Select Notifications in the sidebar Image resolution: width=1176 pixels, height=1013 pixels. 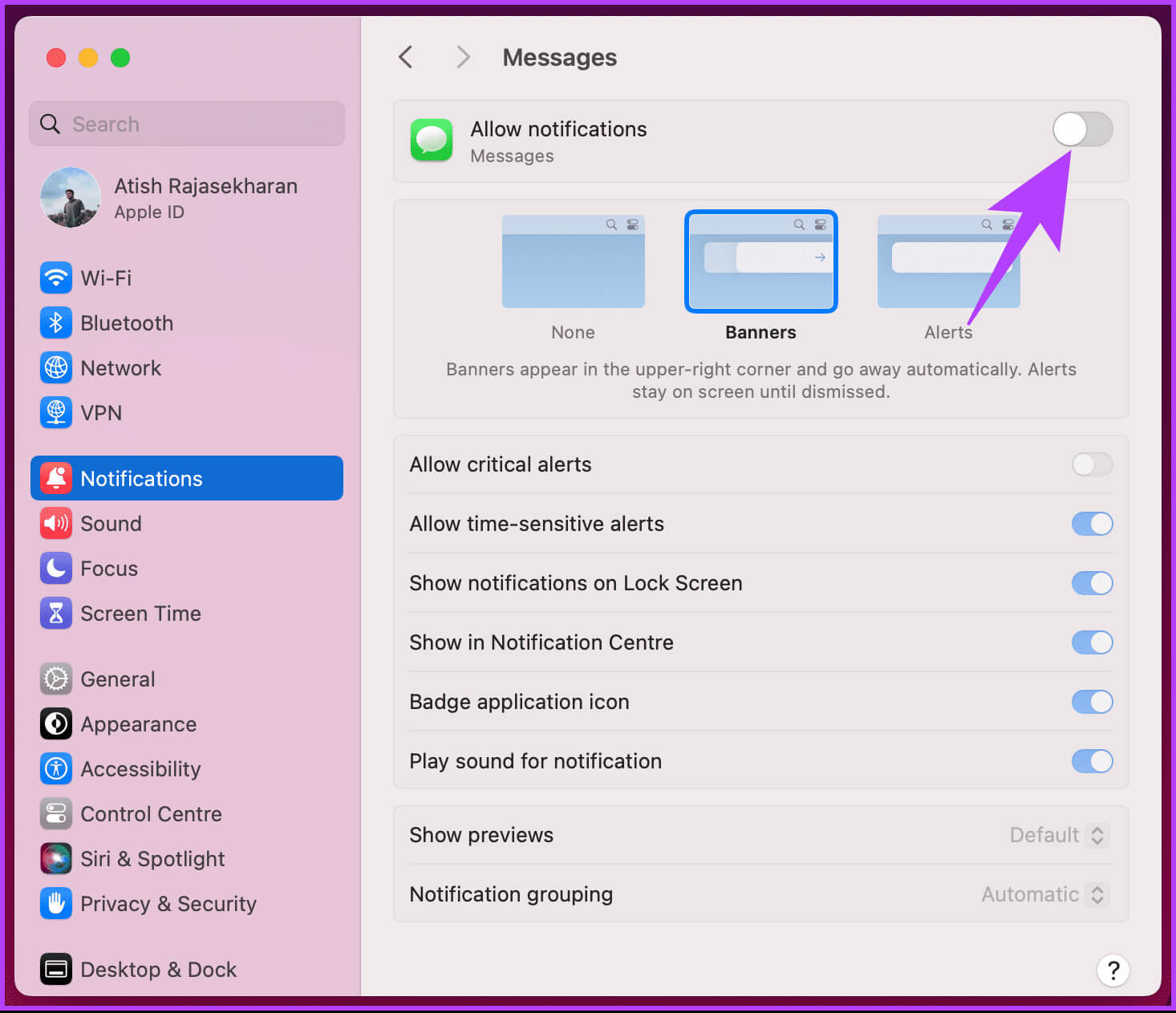(x=187, y=479)
